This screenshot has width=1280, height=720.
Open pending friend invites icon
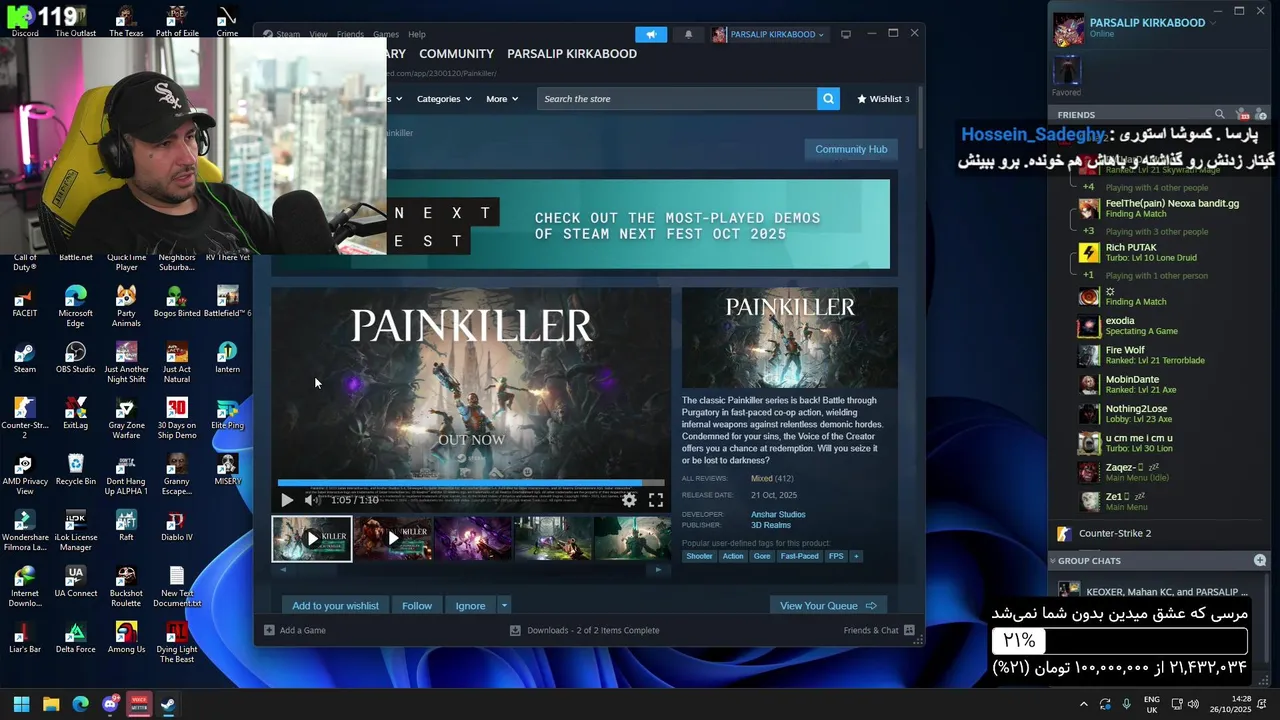(1241, 114)
